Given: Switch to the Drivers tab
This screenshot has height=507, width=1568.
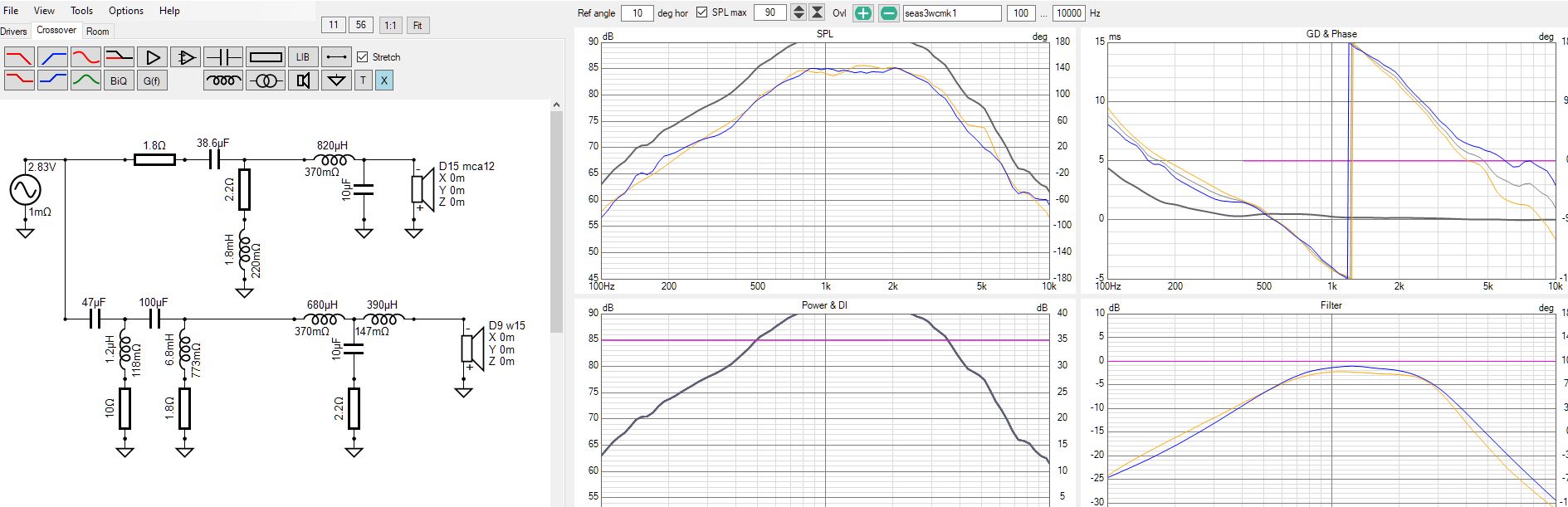Looking at the screenshot, I should click(x=13, y=32).
